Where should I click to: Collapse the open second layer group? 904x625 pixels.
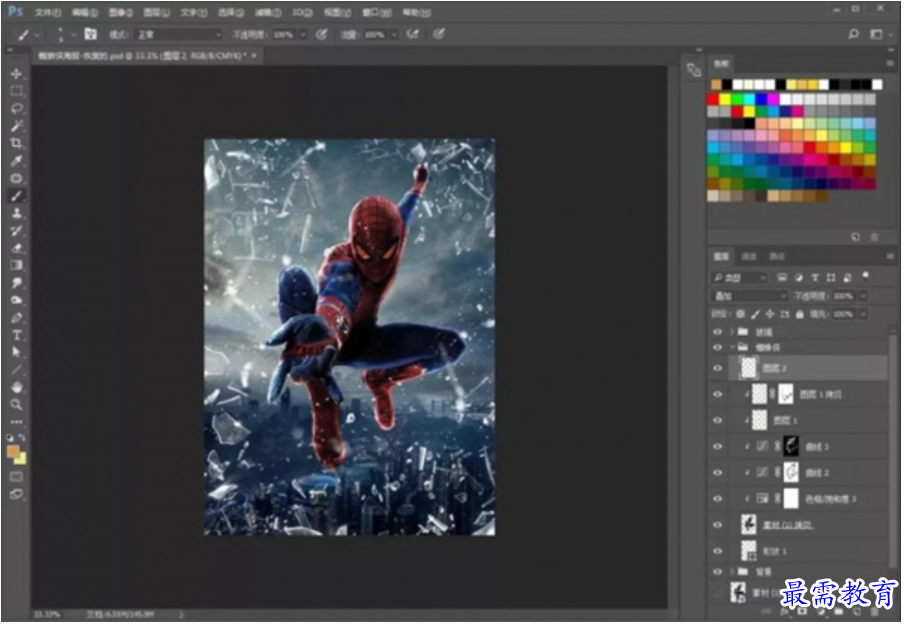click(x=732, y=347)
